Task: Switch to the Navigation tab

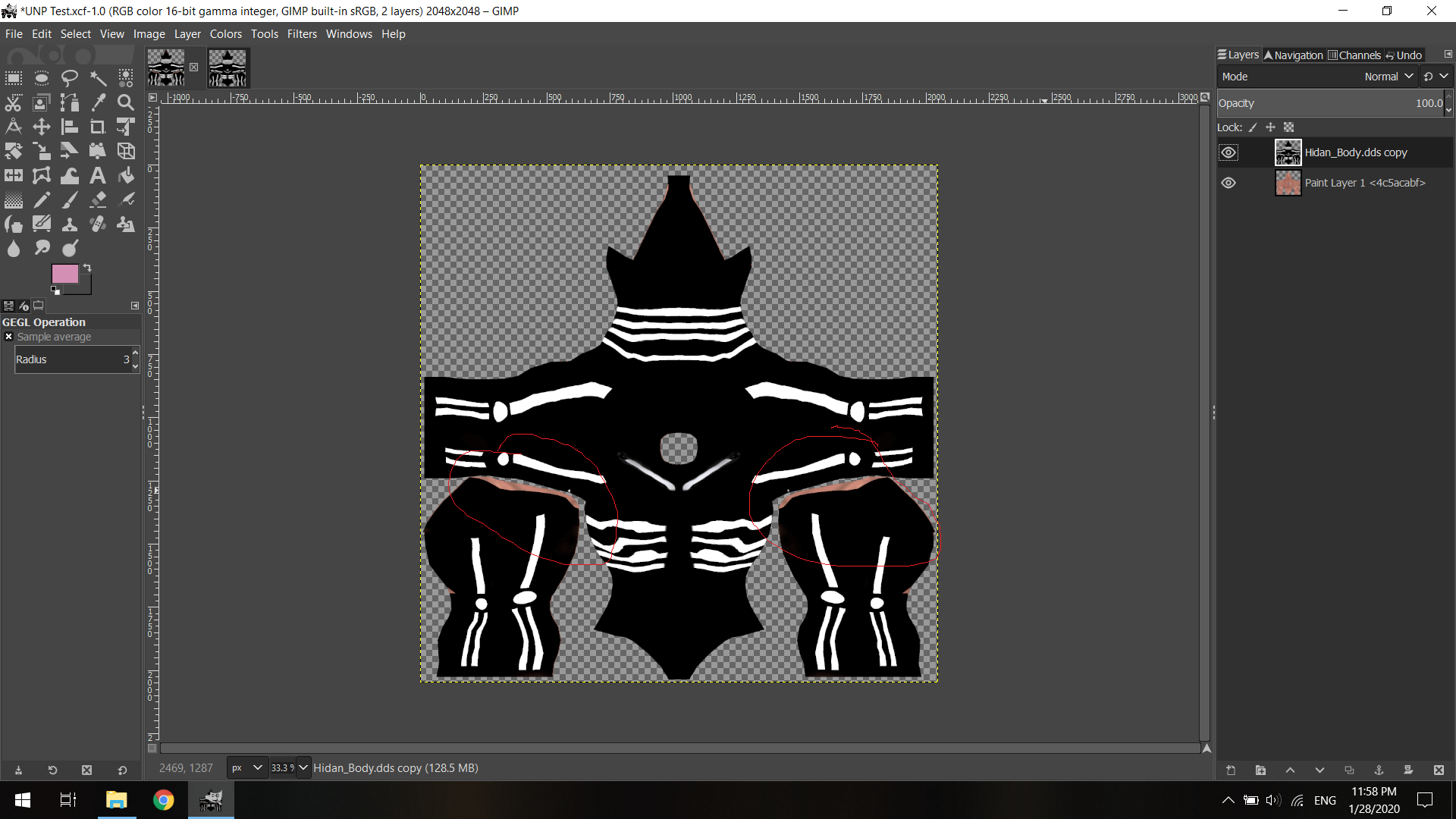Action: (1293, 55)
